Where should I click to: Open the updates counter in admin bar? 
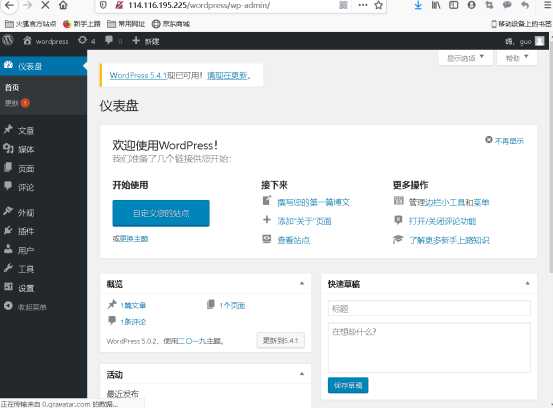click(87, 41)
